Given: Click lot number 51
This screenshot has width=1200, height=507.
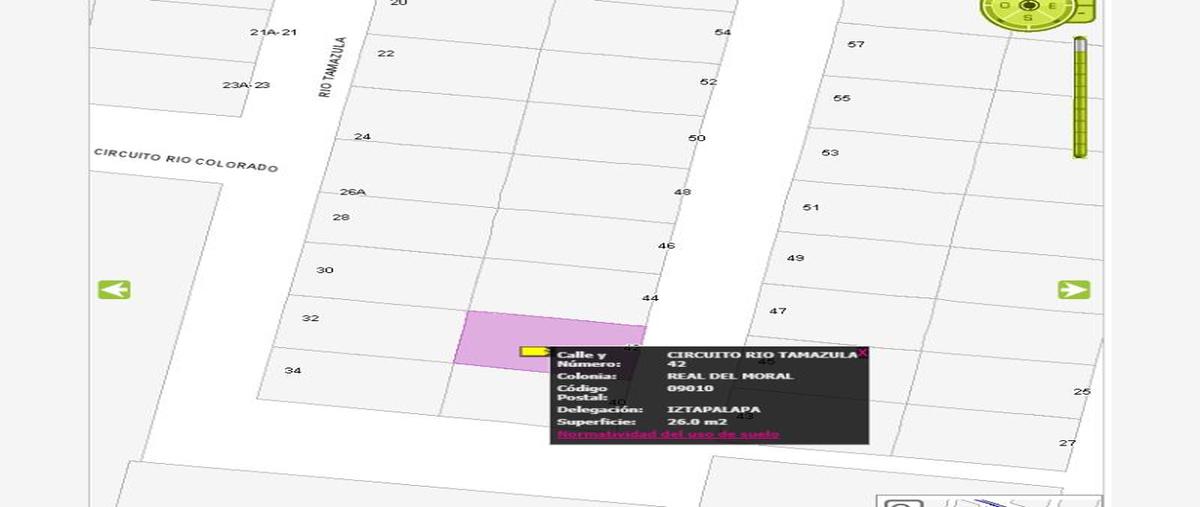Looking at the screenshot, I should (811, 207).
